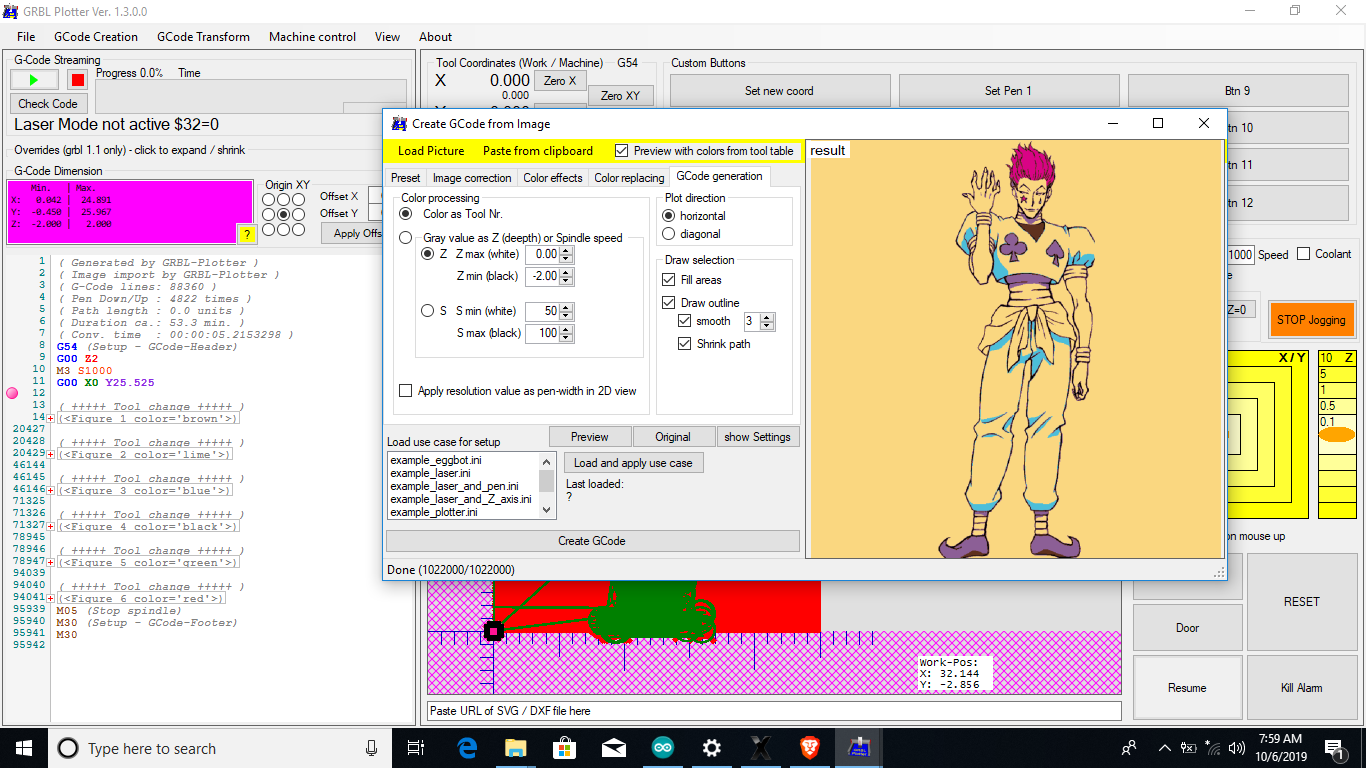Show the Original image in the dialog
The image size is (1366, 768).
coord(673,437)
